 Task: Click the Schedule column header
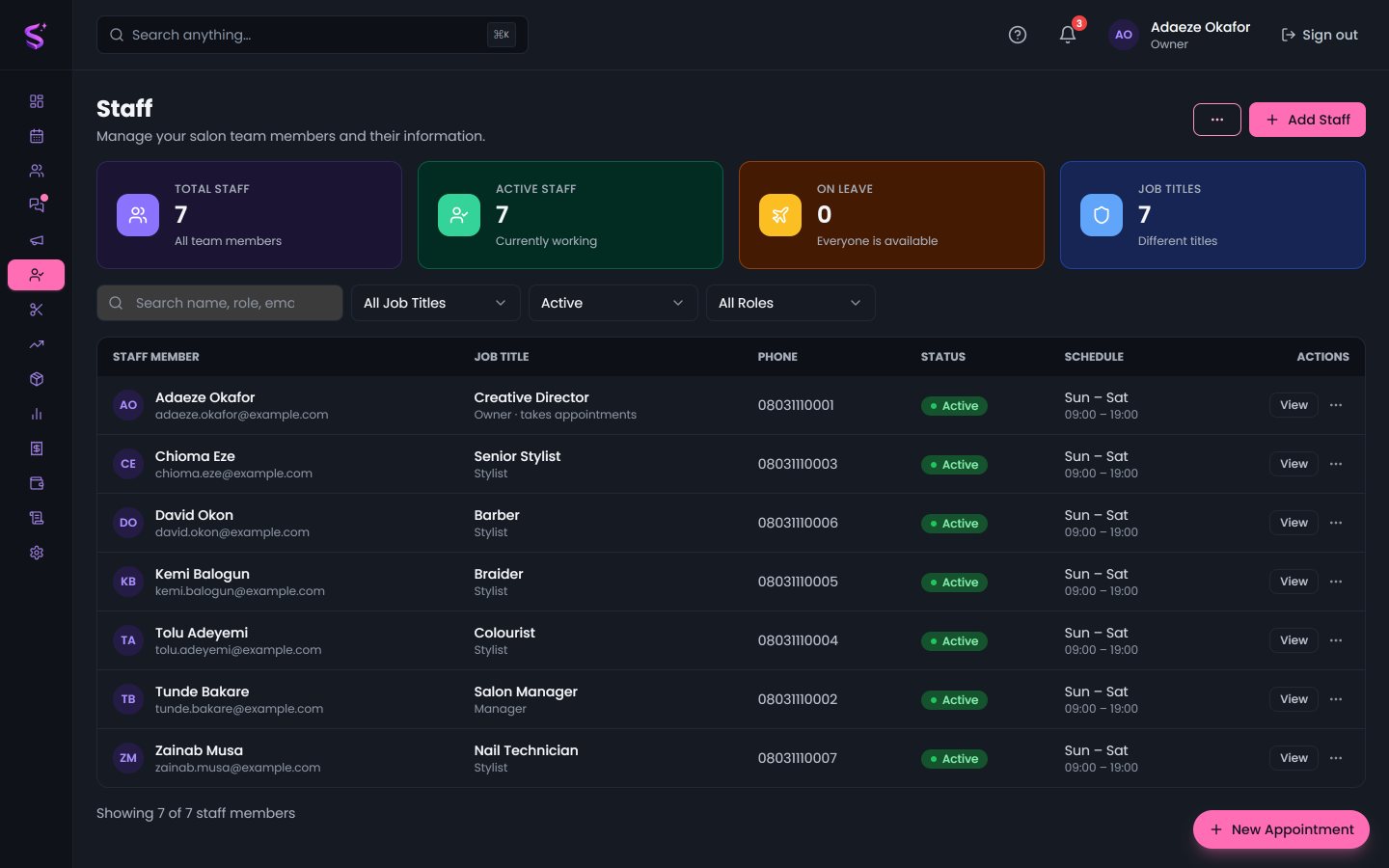pos(1094,357)
